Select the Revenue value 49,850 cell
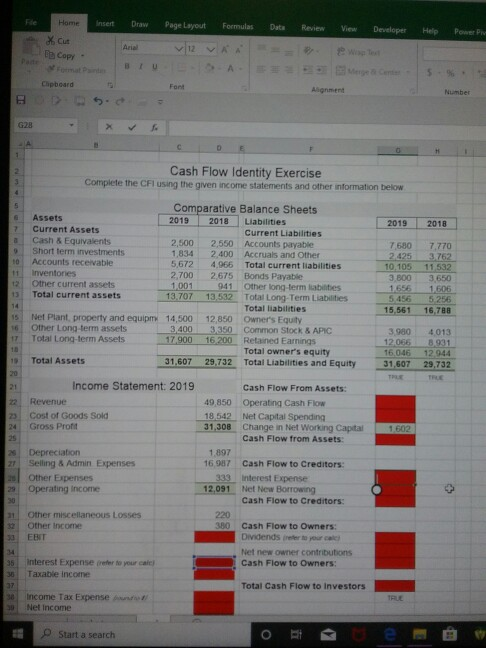 pos(217,402)
